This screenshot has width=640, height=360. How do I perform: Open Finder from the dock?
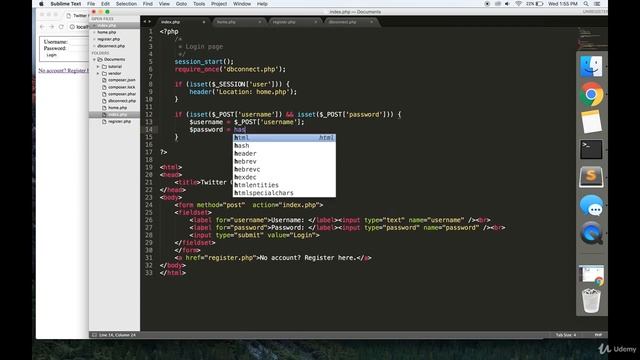click(x=591, y=67)
